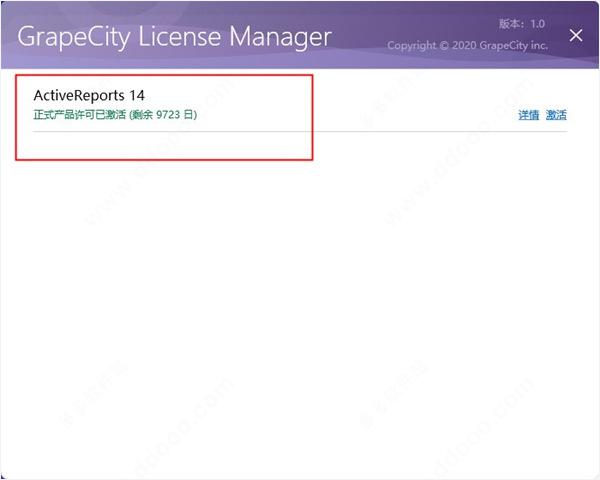Screen dimensions: 600x480
Task: Click the 剩余 text in the license status
Action: pyautogui.click(x=143, y=114)
